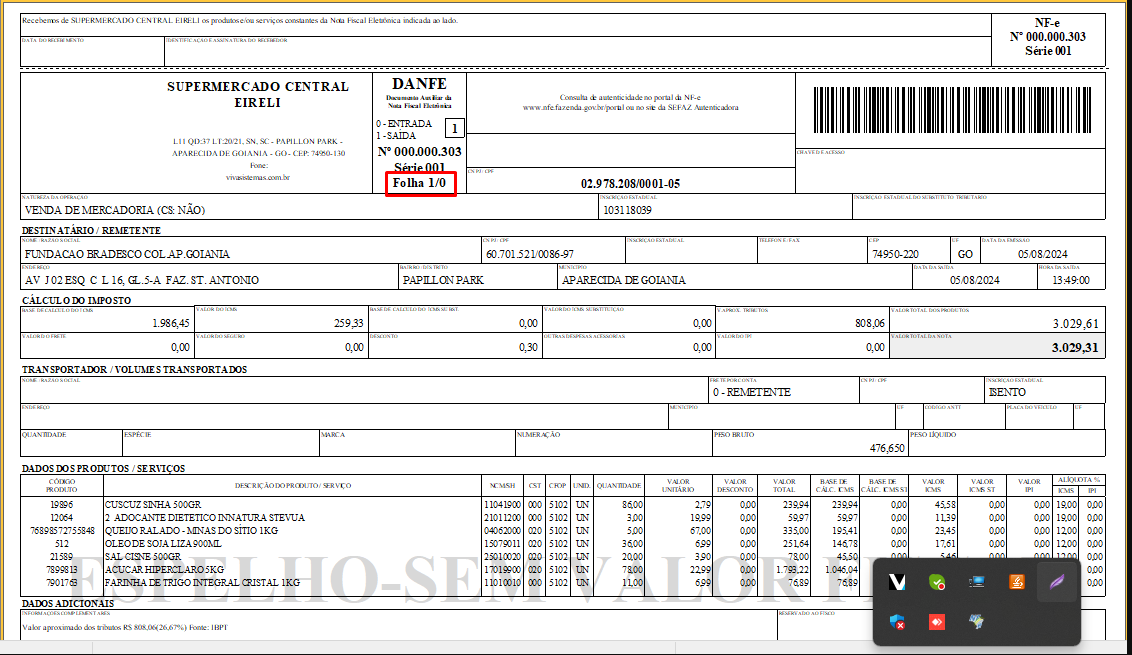Click product code 7689857275584​8

click(61, 531)
